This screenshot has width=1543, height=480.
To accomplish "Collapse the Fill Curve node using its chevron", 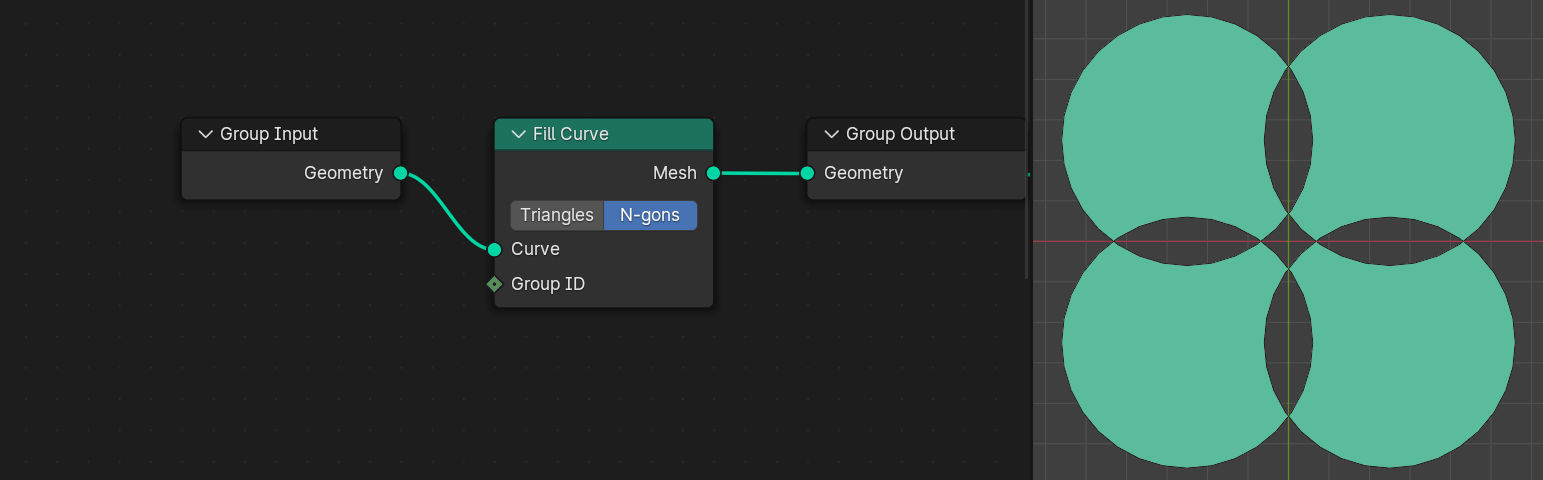I will click(x=518, y=134).
